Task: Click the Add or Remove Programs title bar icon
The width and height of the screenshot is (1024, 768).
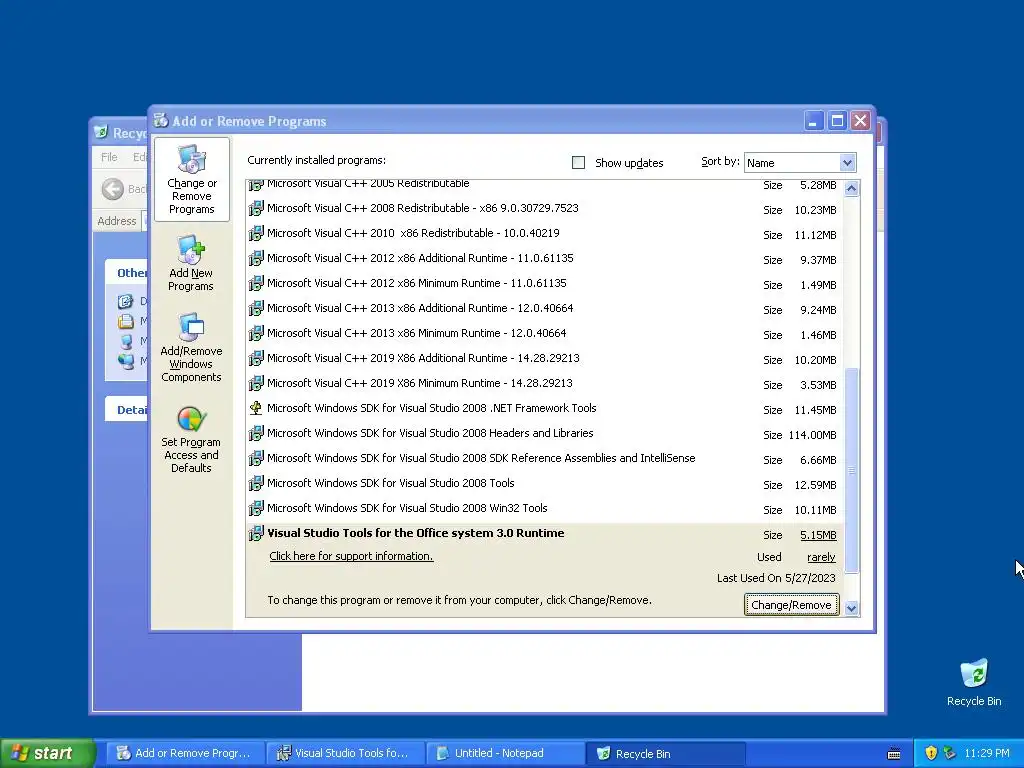Action: click(161, 120)
